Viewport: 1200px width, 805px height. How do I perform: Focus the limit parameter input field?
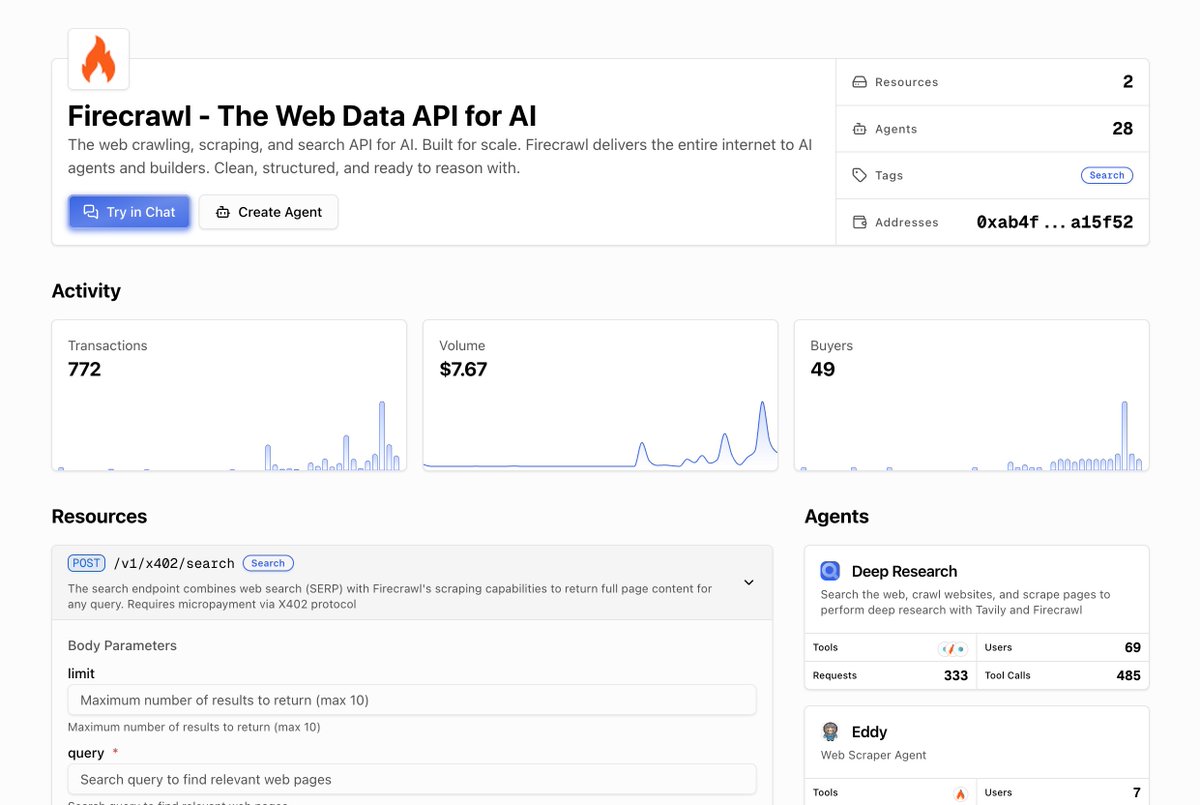click(x=412, y=700)
